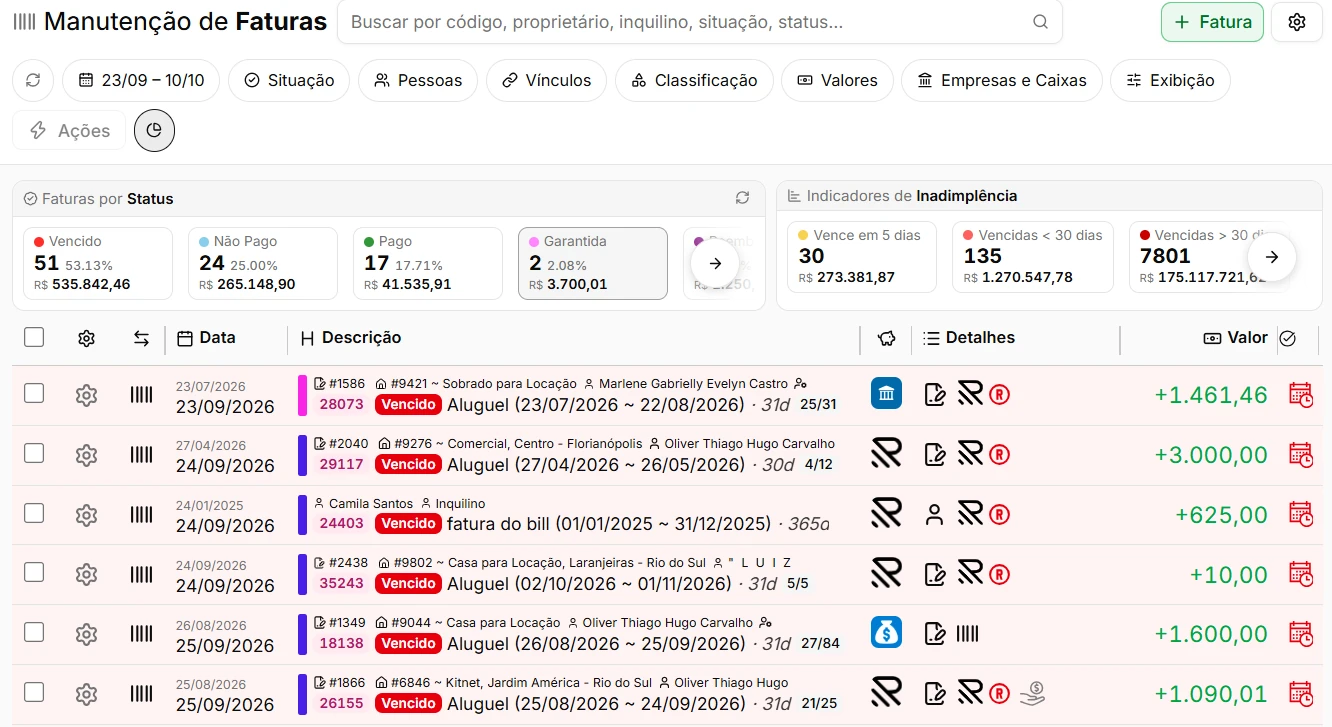
Task: Open the Empresas e Caixas filter
Action: [1001, 80]
